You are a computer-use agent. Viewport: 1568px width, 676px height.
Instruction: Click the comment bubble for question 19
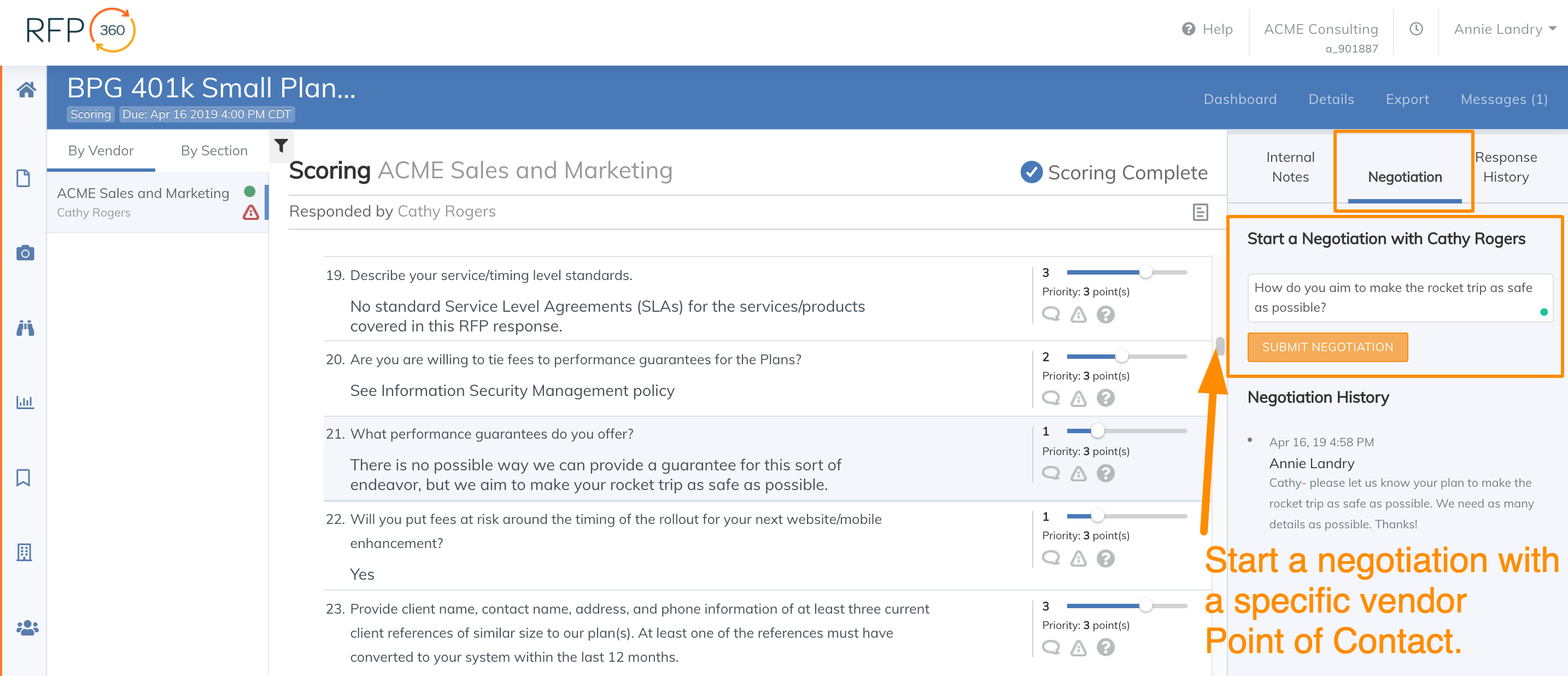[1051, 314]
